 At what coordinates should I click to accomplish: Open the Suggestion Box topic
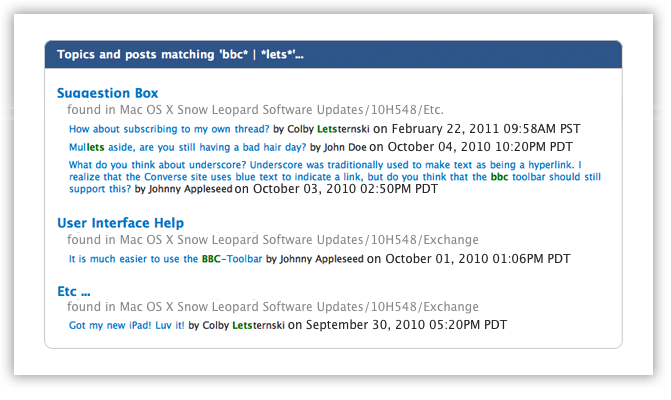[x=107, y=93]
